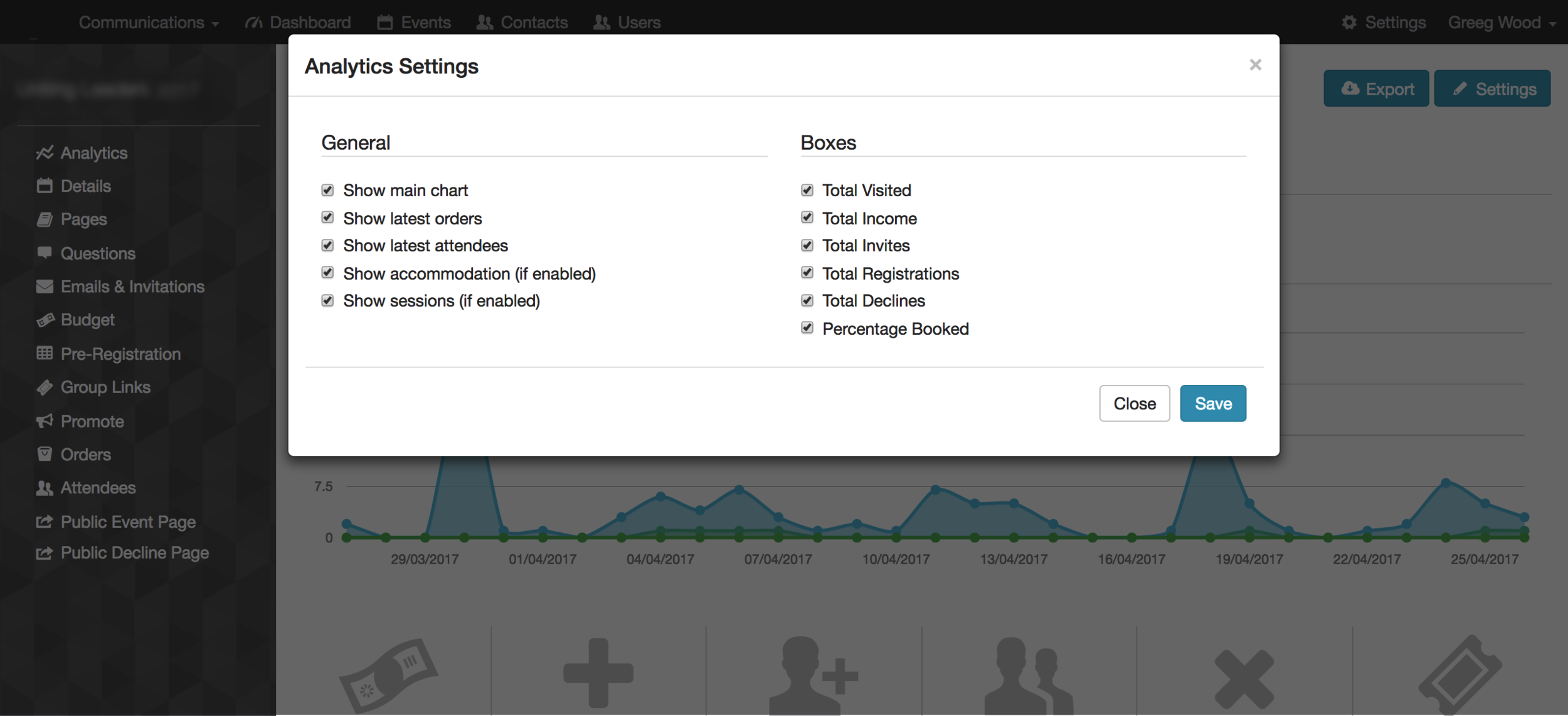Toggle Total Declines checkbox
This screenshot has height=716, width=1568.
coord(807,300)
